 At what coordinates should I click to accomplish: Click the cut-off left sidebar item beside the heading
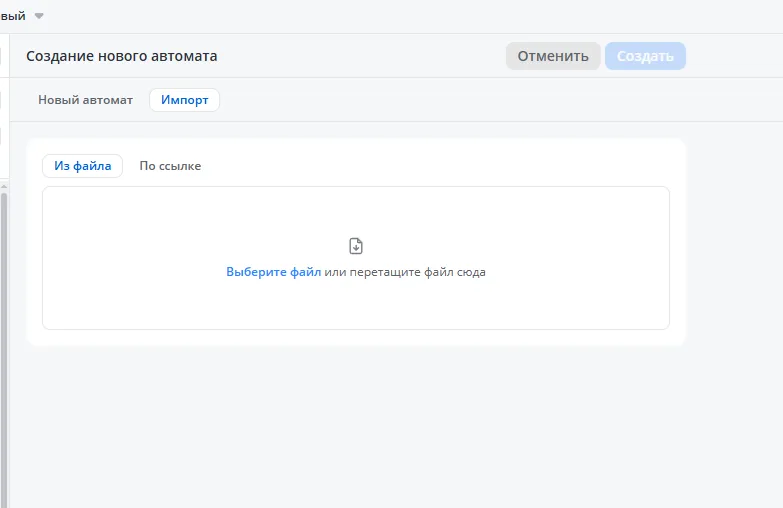tap(3, 56)
